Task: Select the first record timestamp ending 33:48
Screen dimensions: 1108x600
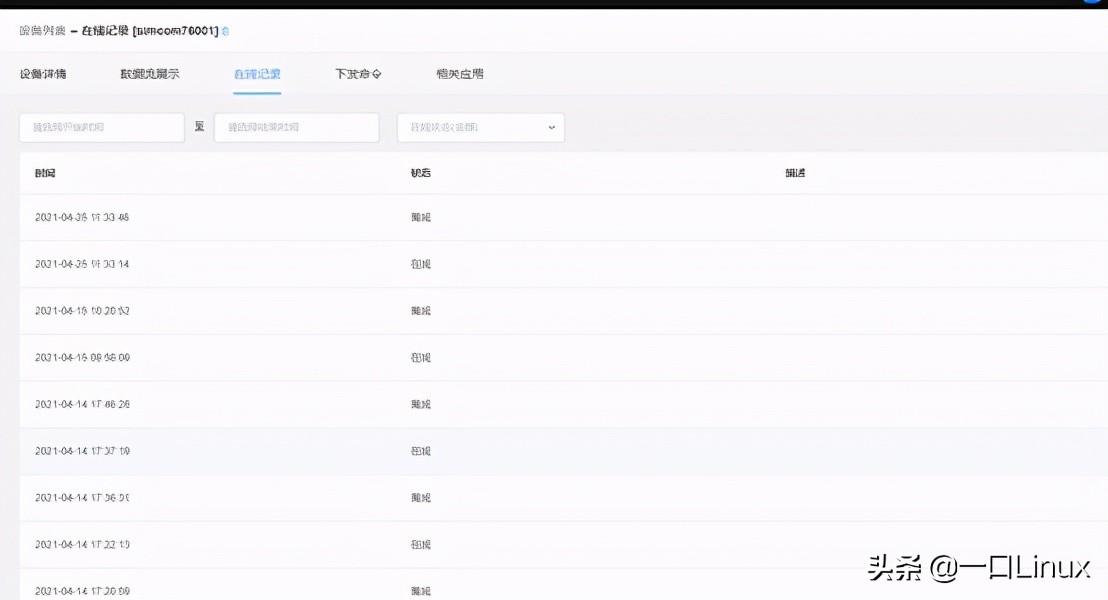Action: tap(82, 217)
